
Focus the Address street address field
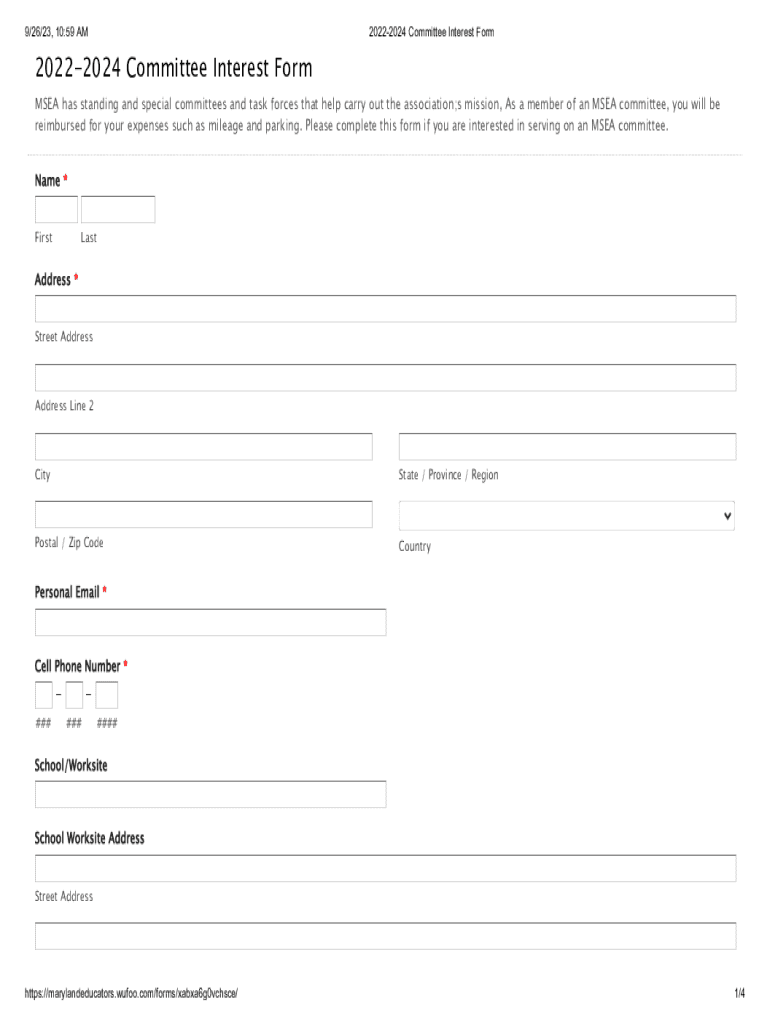coord(385,309)
